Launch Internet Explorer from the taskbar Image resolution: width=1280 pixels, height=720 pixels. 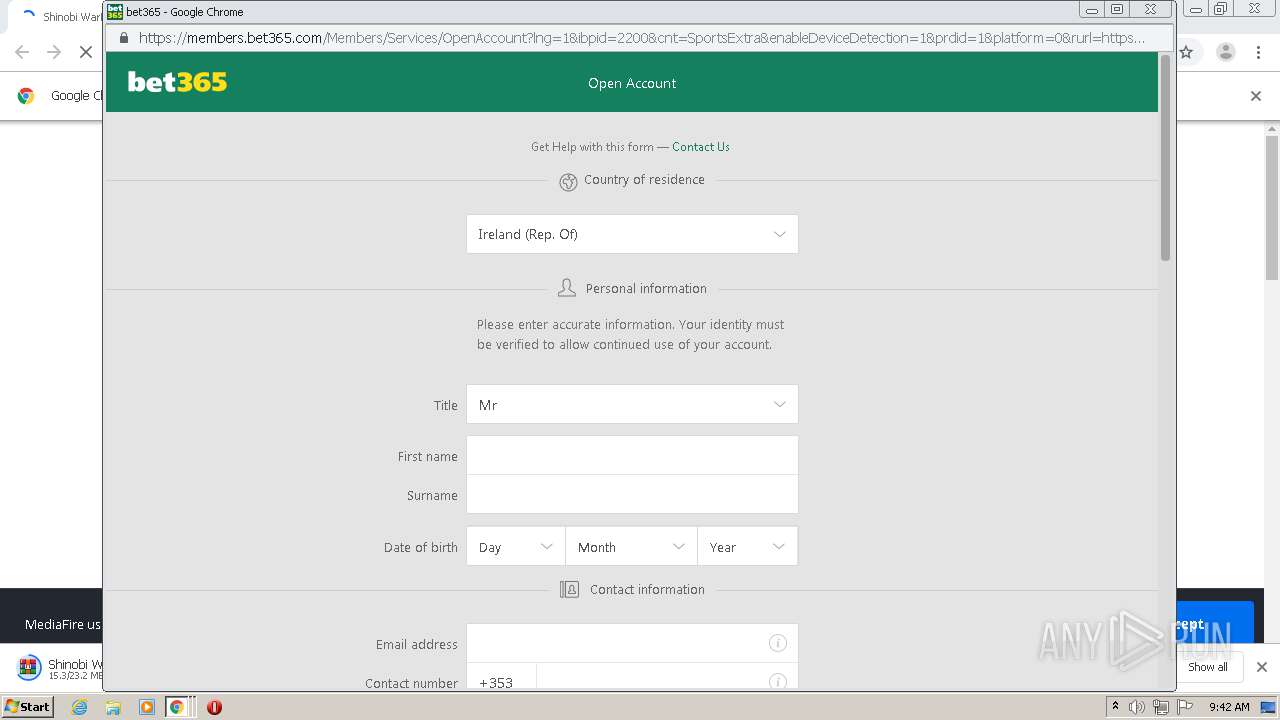click(x=79, y=707)
